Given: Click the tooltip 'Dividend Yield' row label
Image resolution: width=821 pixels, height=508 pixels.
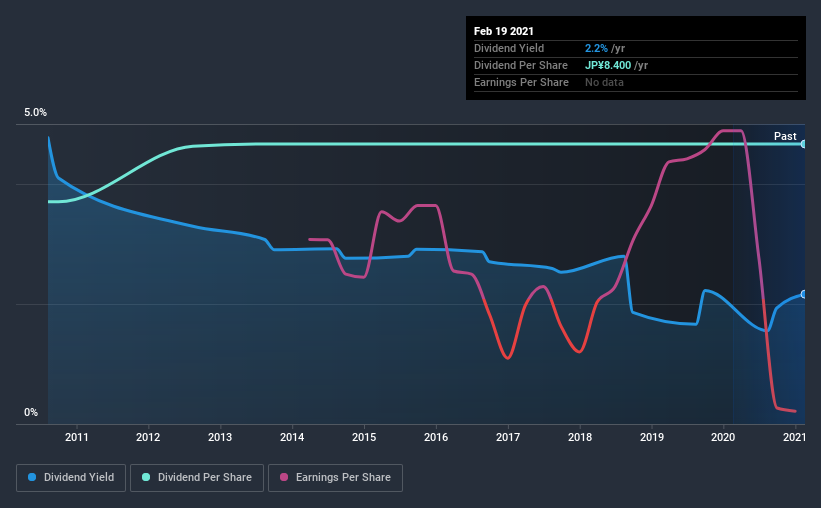Looking at the screenshot, I should click(509, 48).
